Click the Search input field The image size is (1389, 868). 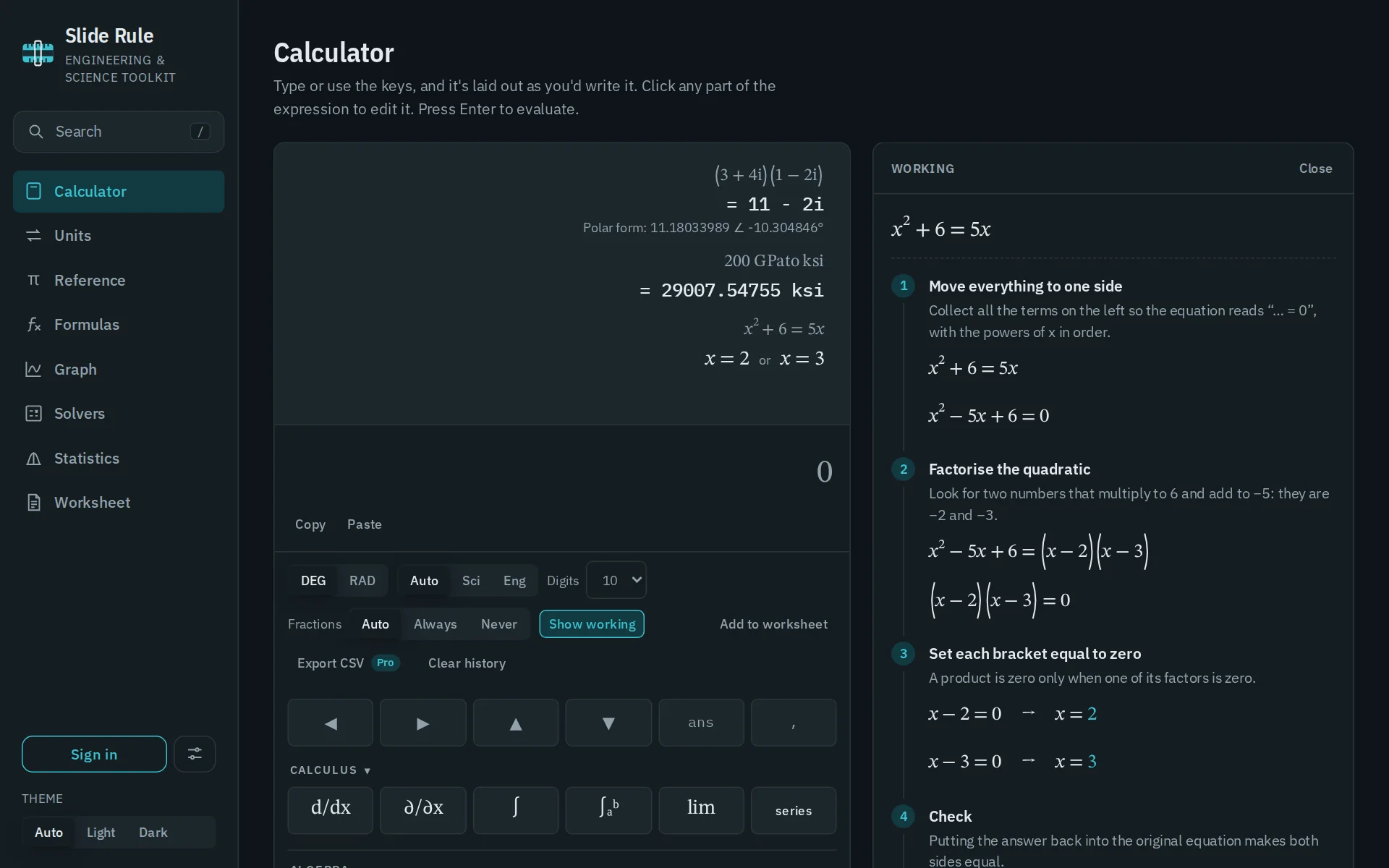(119, 132)
